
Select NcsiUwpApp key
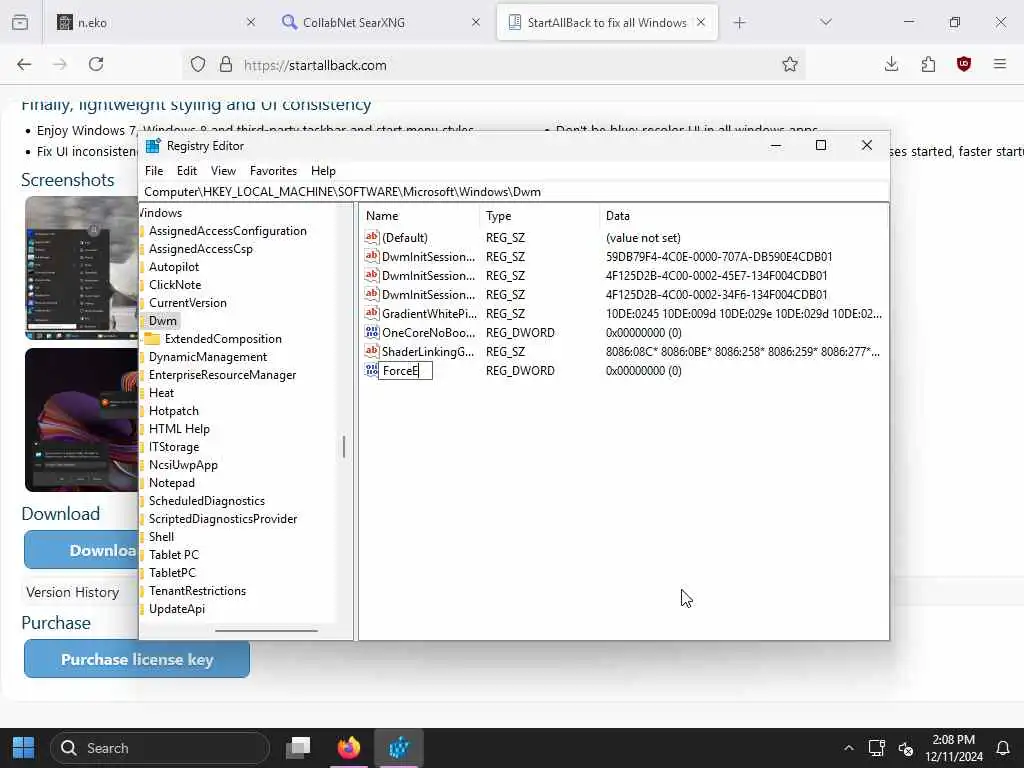point(183,465)
